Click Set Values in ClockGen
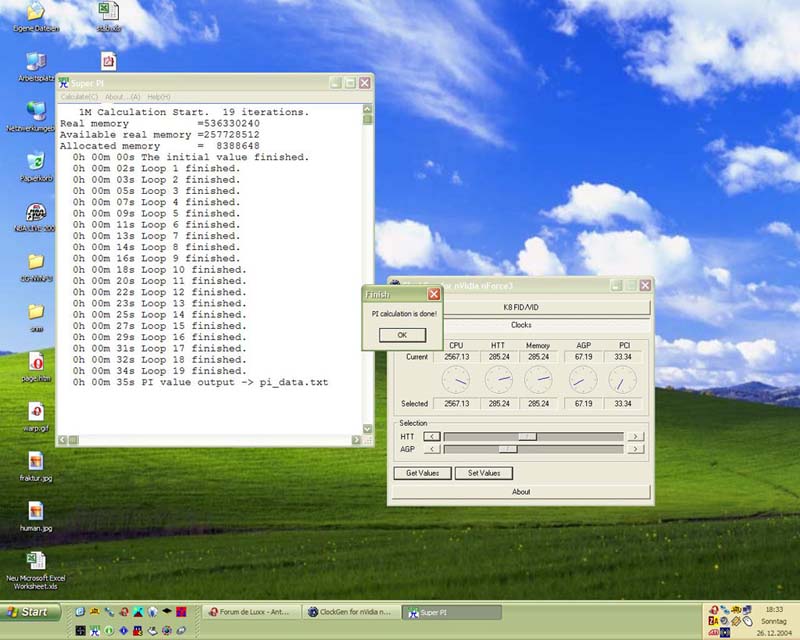 point(484,473)
